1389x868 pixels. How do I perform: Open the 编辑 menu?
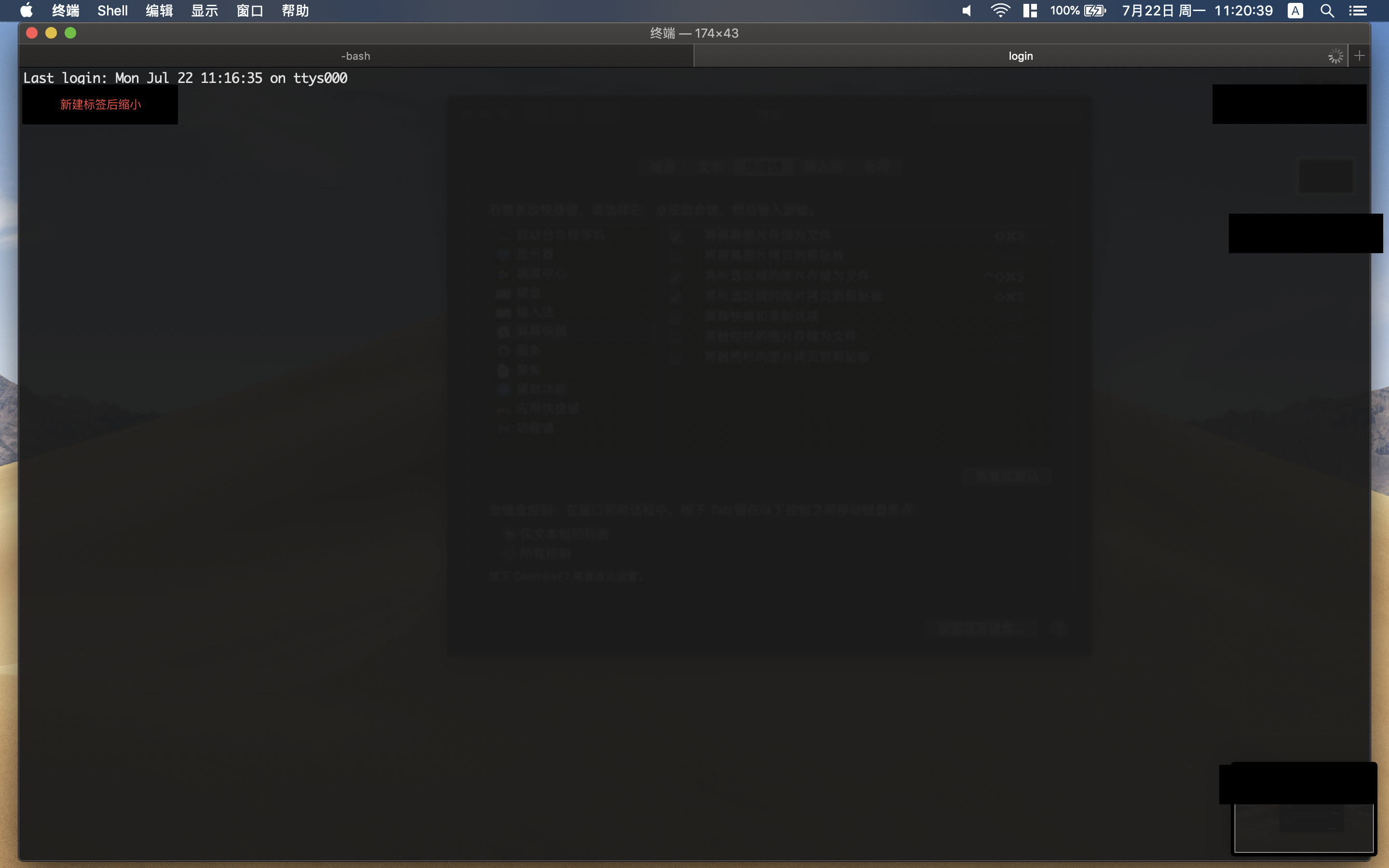[x=159, y=10]
